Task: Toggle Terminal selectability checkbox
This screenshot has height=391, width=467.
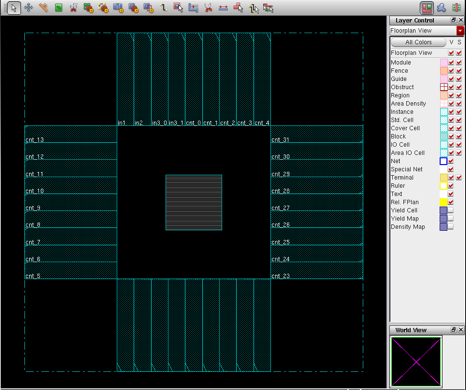Action: point(459,177)
